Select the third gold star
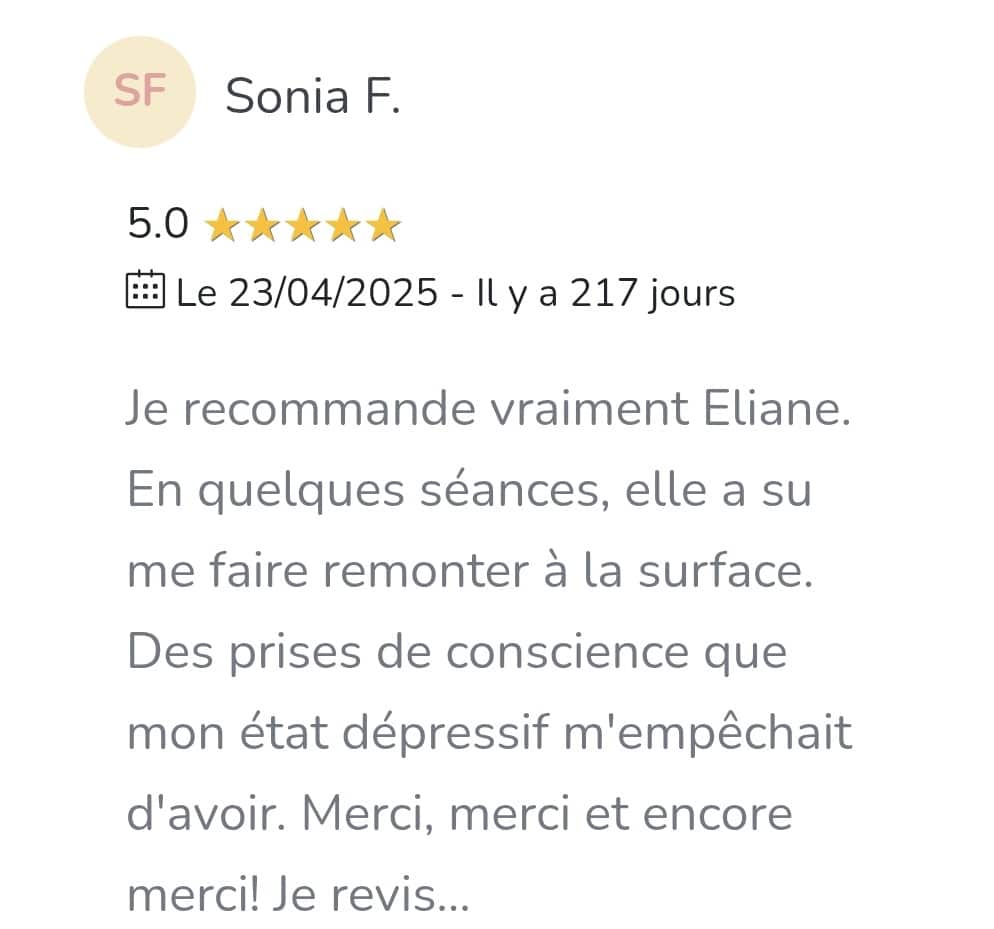Viewport: 994px width, 929px height. 302,227
